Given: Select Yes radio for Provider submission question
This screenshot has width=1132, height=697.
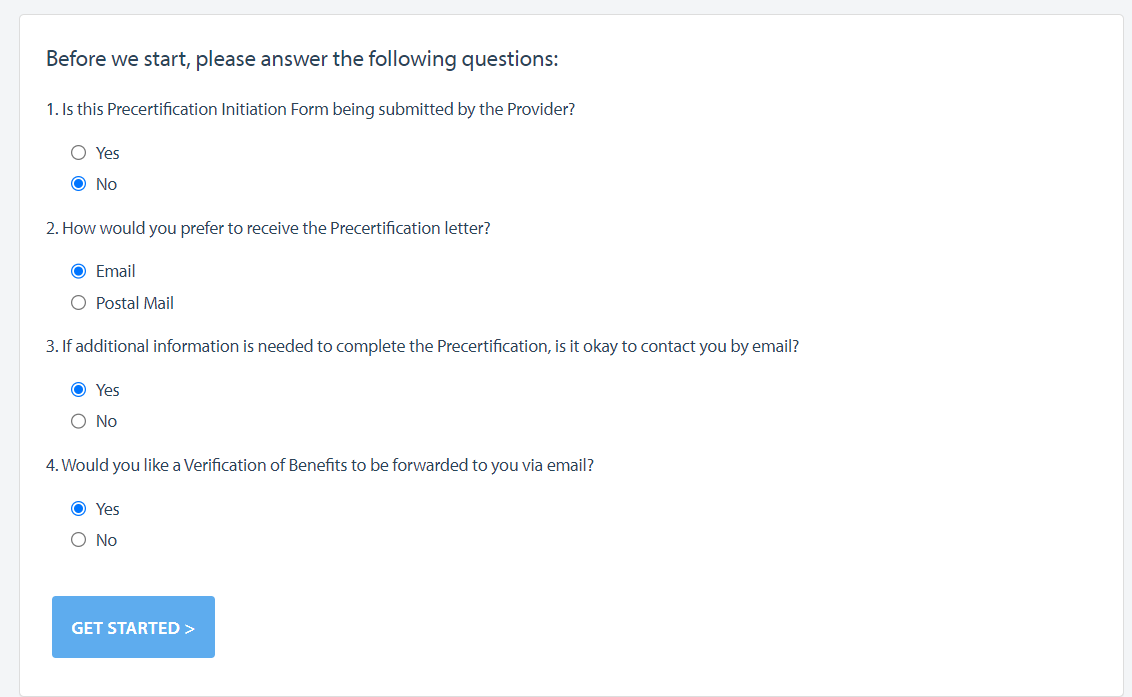Looking at the screenshot, I should pos(78,152).
